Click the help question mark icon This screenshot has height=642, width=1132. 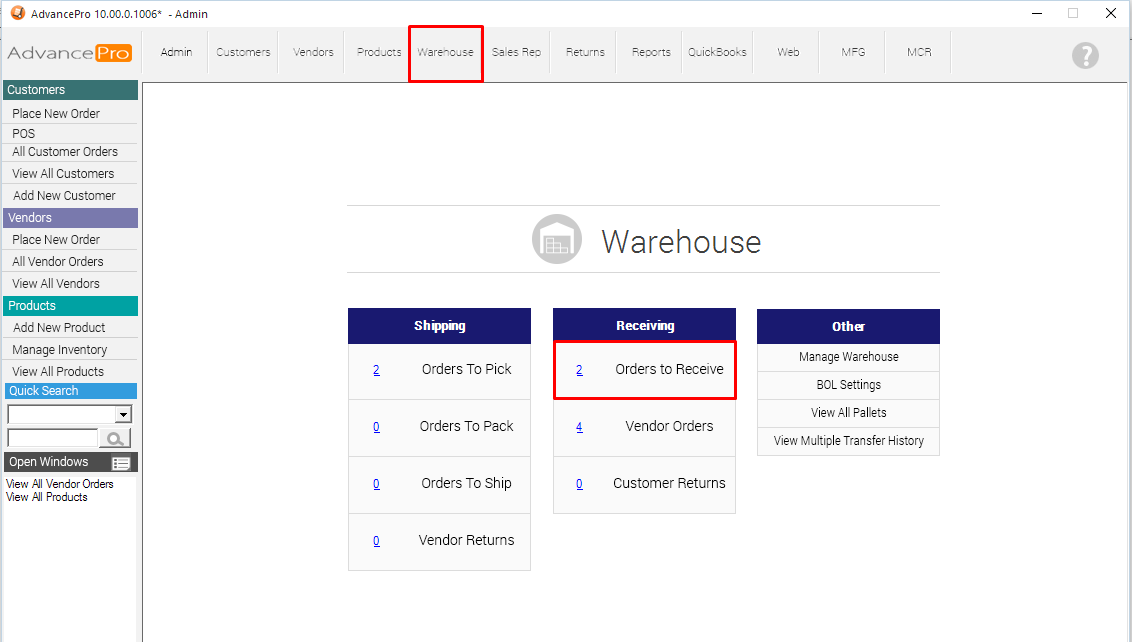pos(1085,55)
